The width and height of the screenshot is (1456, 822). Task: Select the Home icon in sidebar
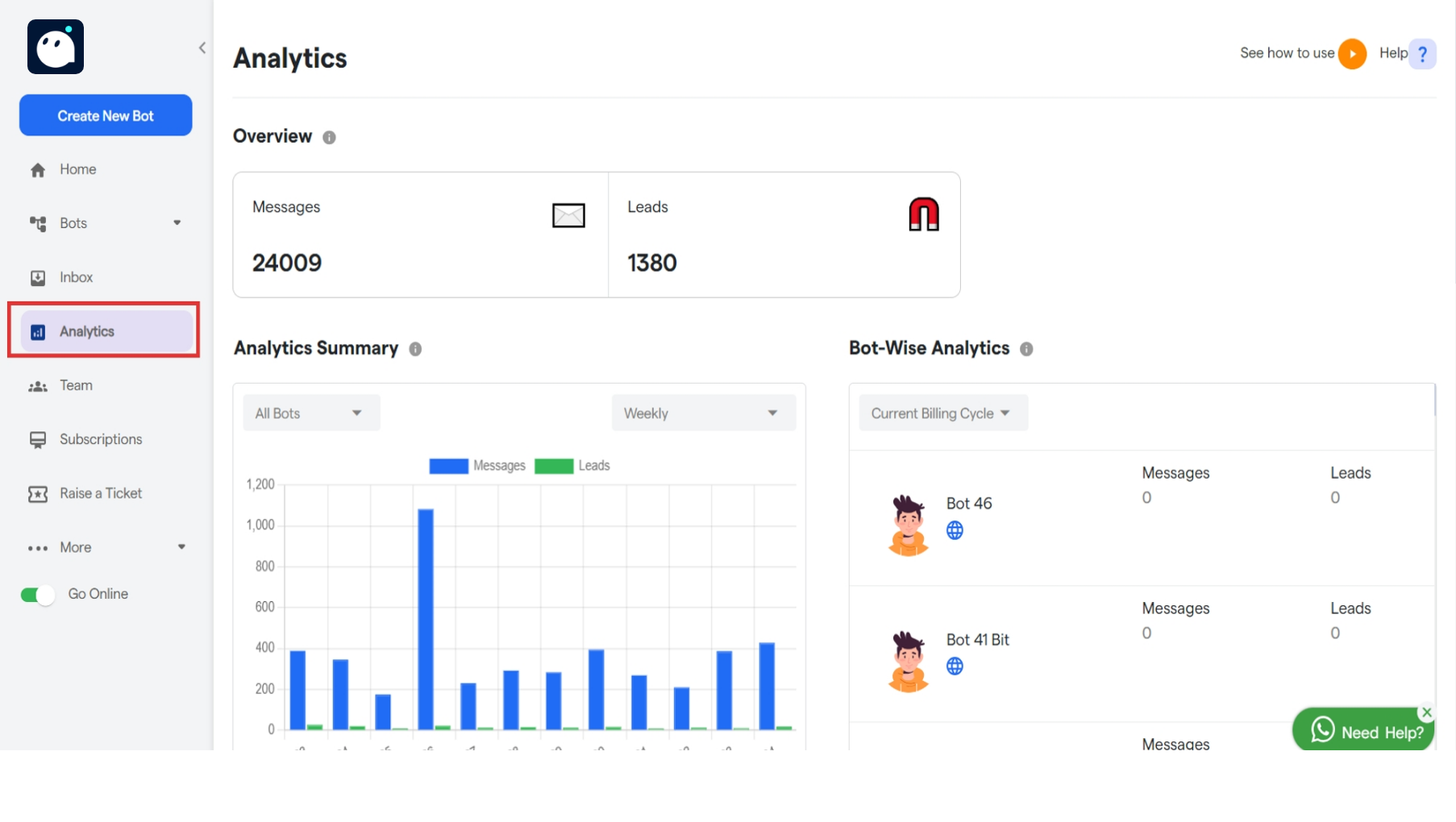[x=38, y=169]
